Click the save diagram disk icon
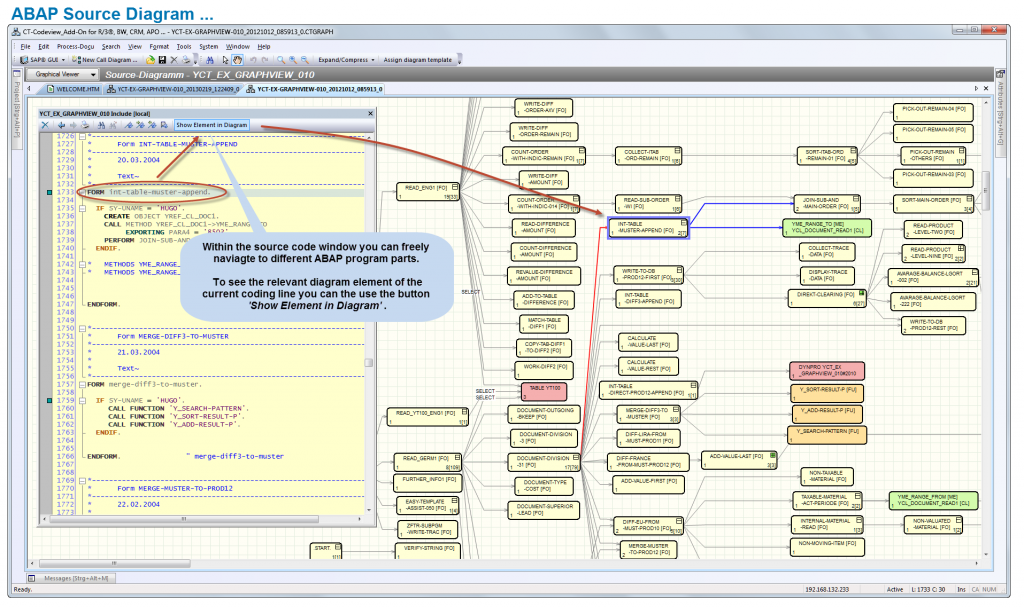 (164, 60)
